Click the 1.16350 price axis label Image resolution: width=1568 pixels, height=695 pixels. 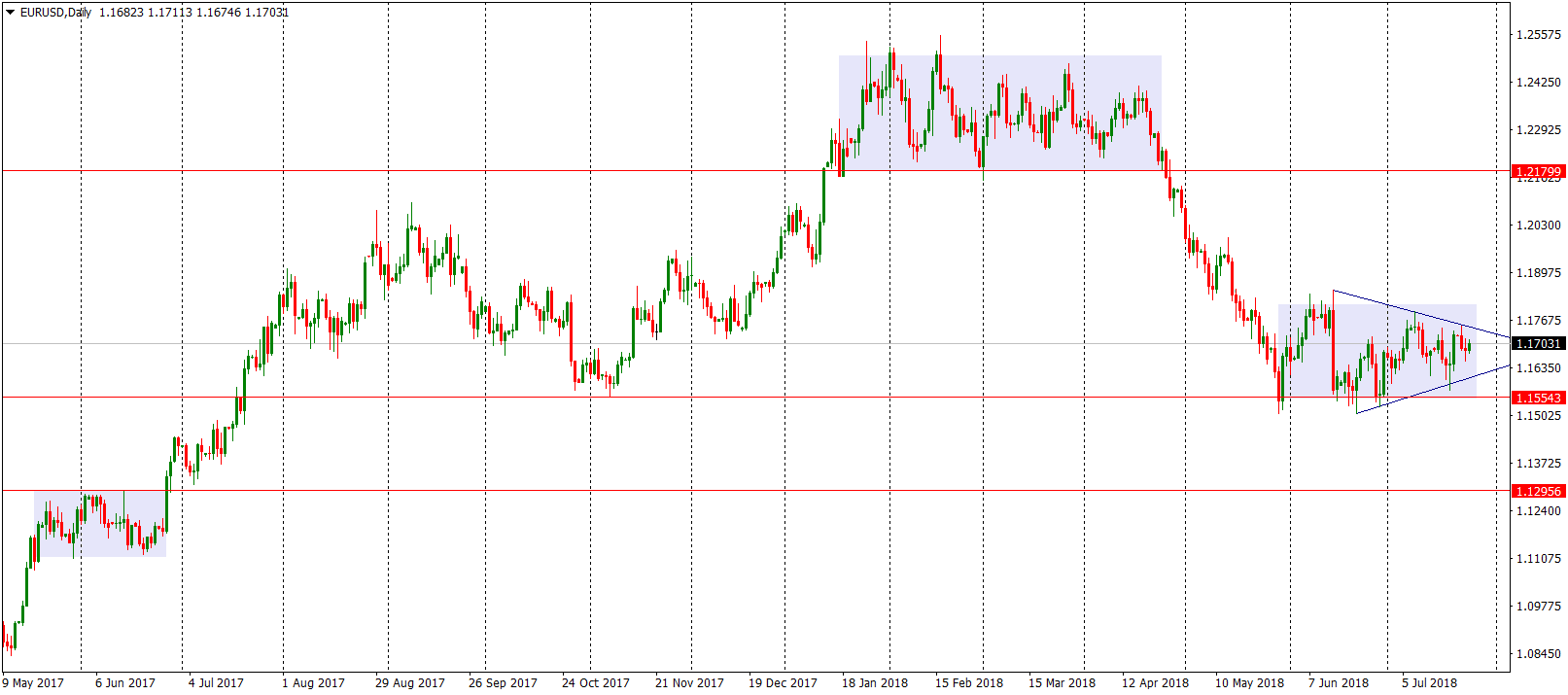(x=1539, y=368)
